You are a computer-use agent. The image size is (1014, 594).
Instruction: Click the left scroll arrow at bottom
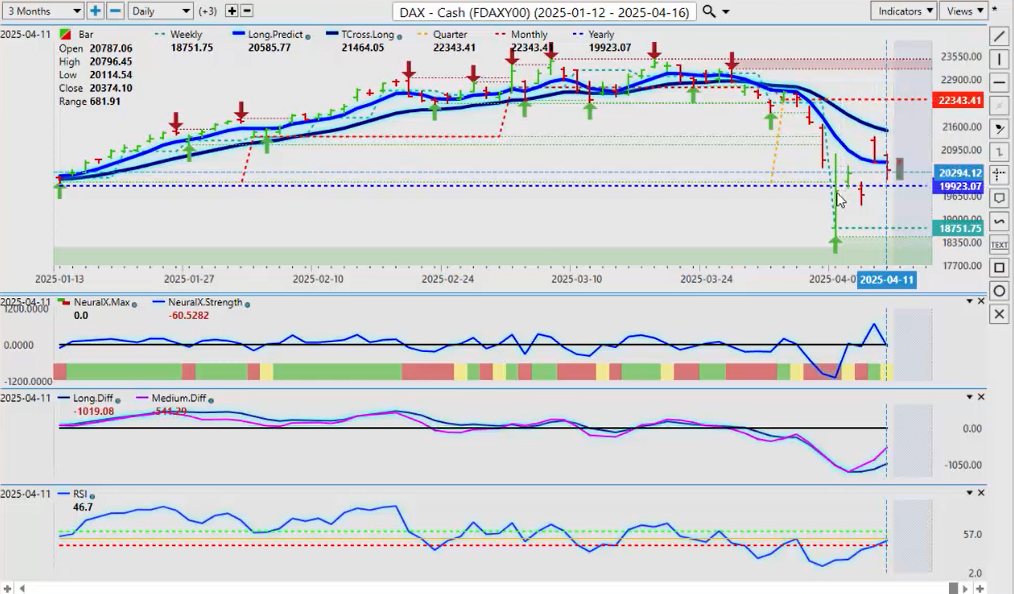coord(23,588)
